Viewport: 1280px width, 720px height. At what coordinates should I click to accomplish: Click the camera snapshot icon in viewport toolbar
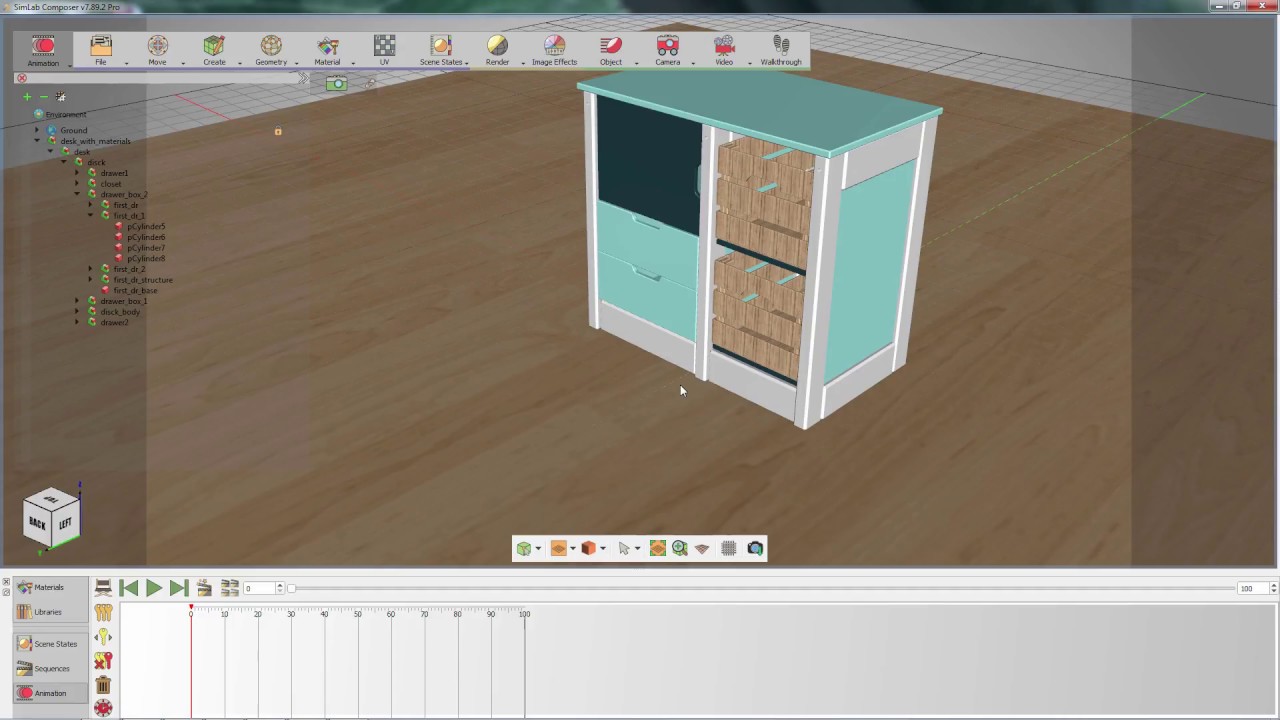(x=755, y=548)
